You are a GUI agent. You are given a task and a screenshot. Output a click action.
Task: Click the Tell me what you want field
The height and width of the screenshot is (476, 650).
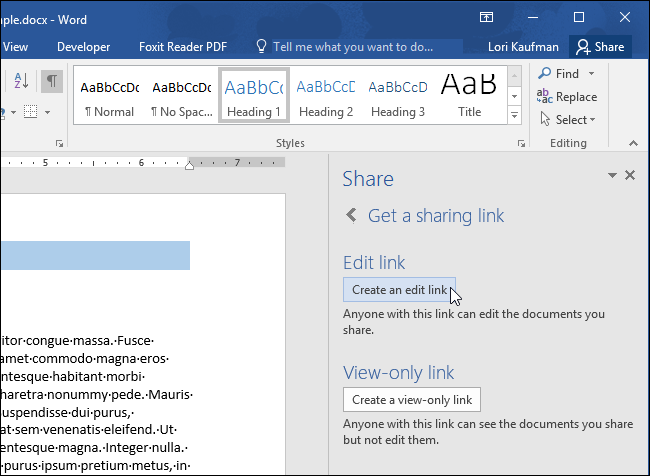pos(352,47)
